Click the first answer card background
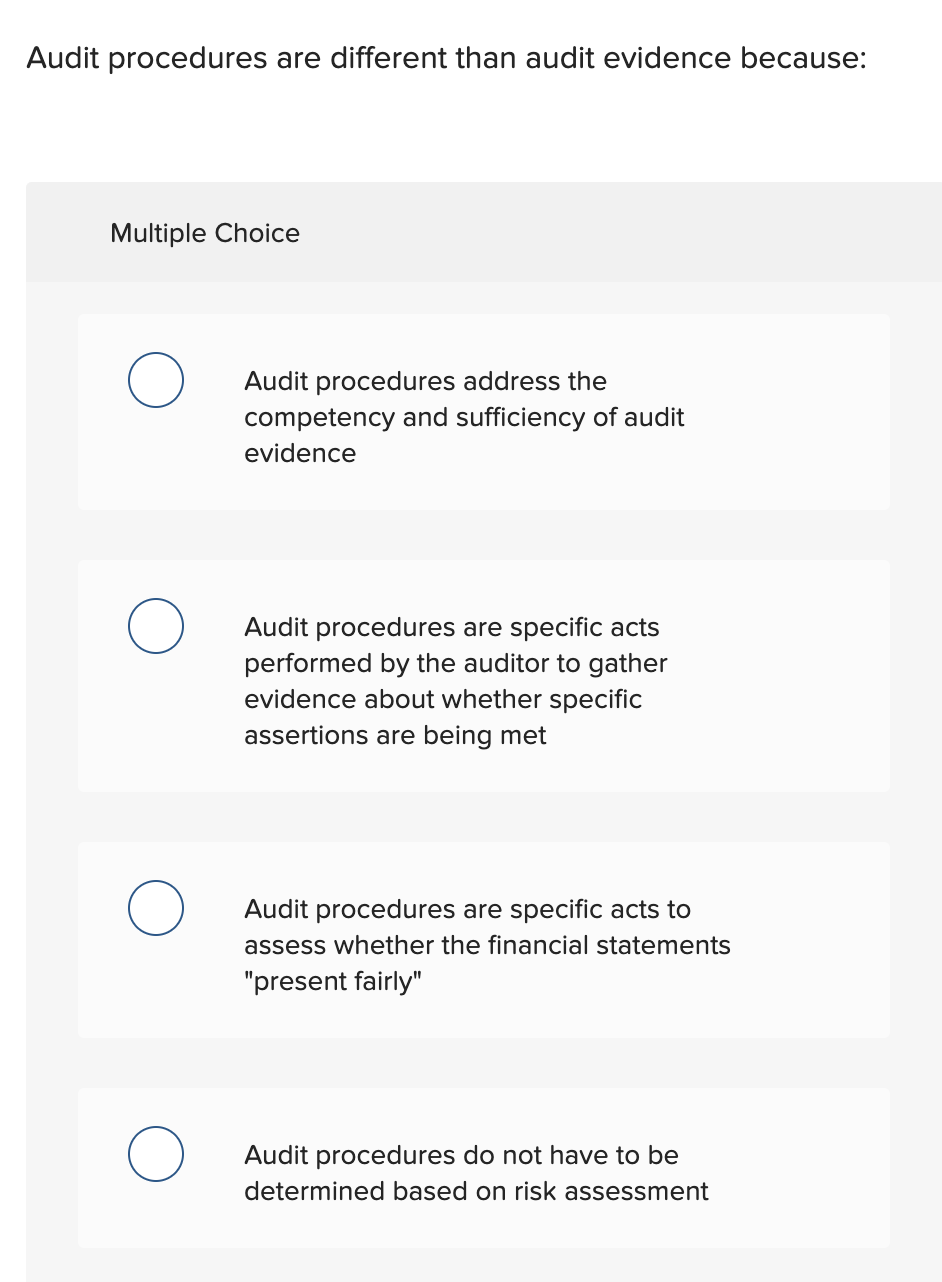The image size is (942, 1282). coord(484,411)
